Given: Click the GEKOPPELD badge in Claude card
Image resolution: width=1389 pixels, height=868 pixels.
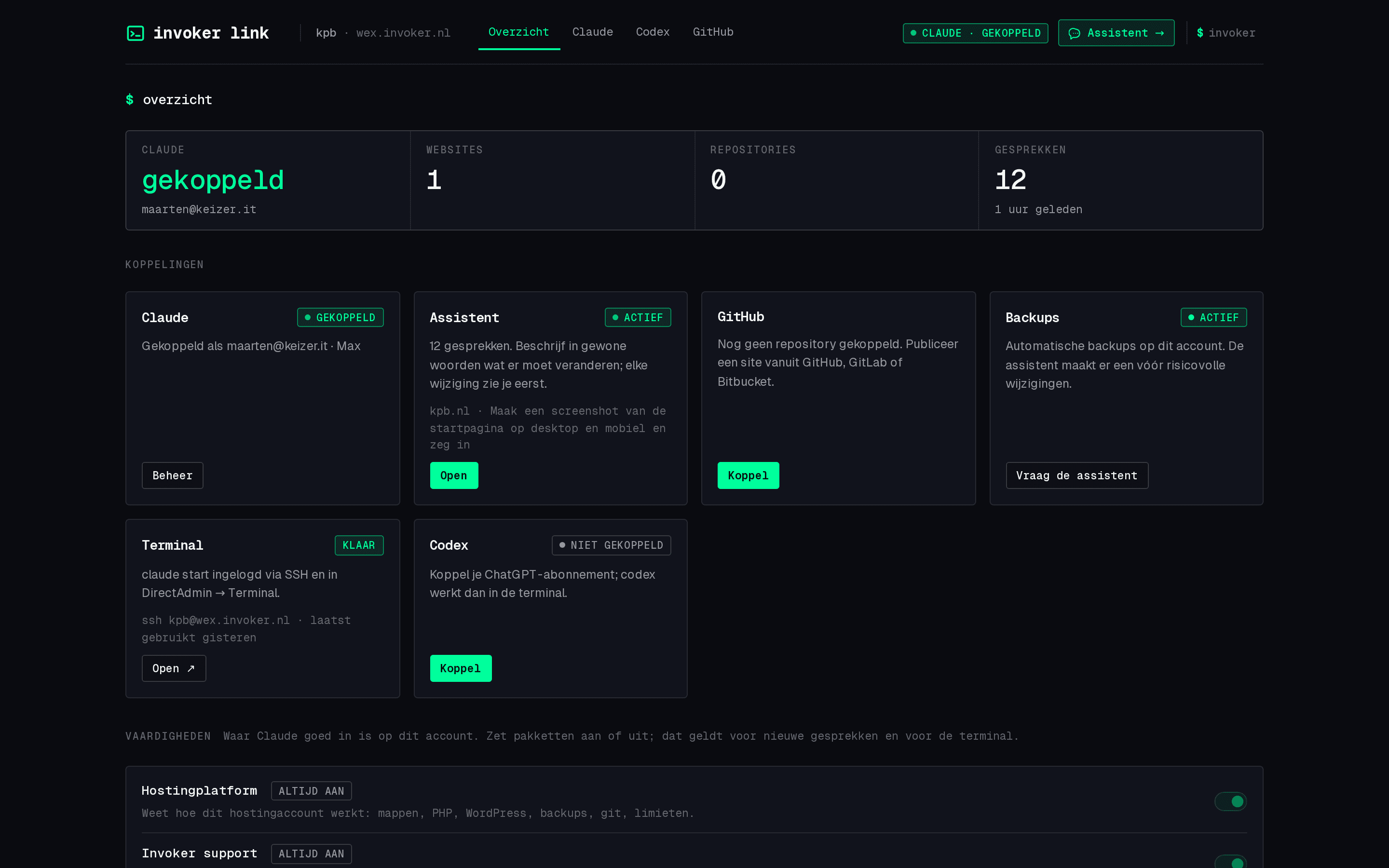Looking at the screenshot, I should pos(340,317).
